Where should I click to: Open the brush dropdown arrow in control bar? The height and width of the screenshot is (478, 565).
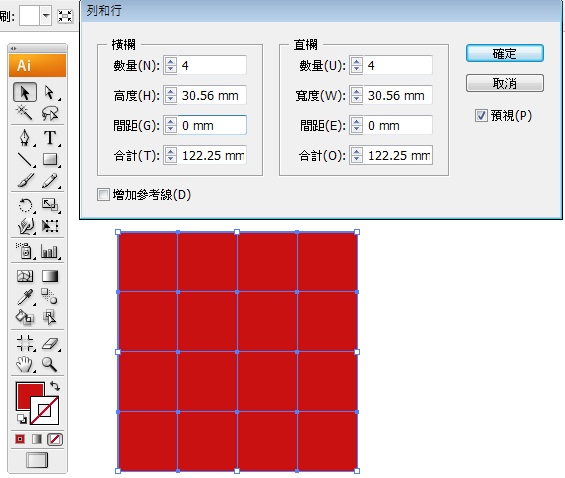coord(46,15)
